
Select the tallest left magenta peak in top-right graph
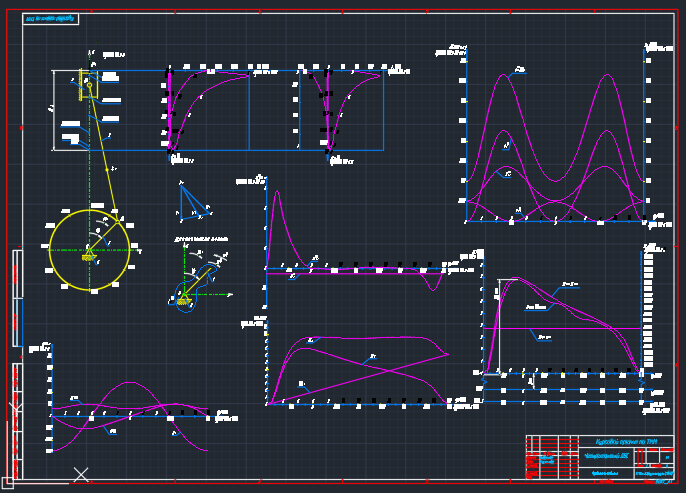click(x=504, y=75)
